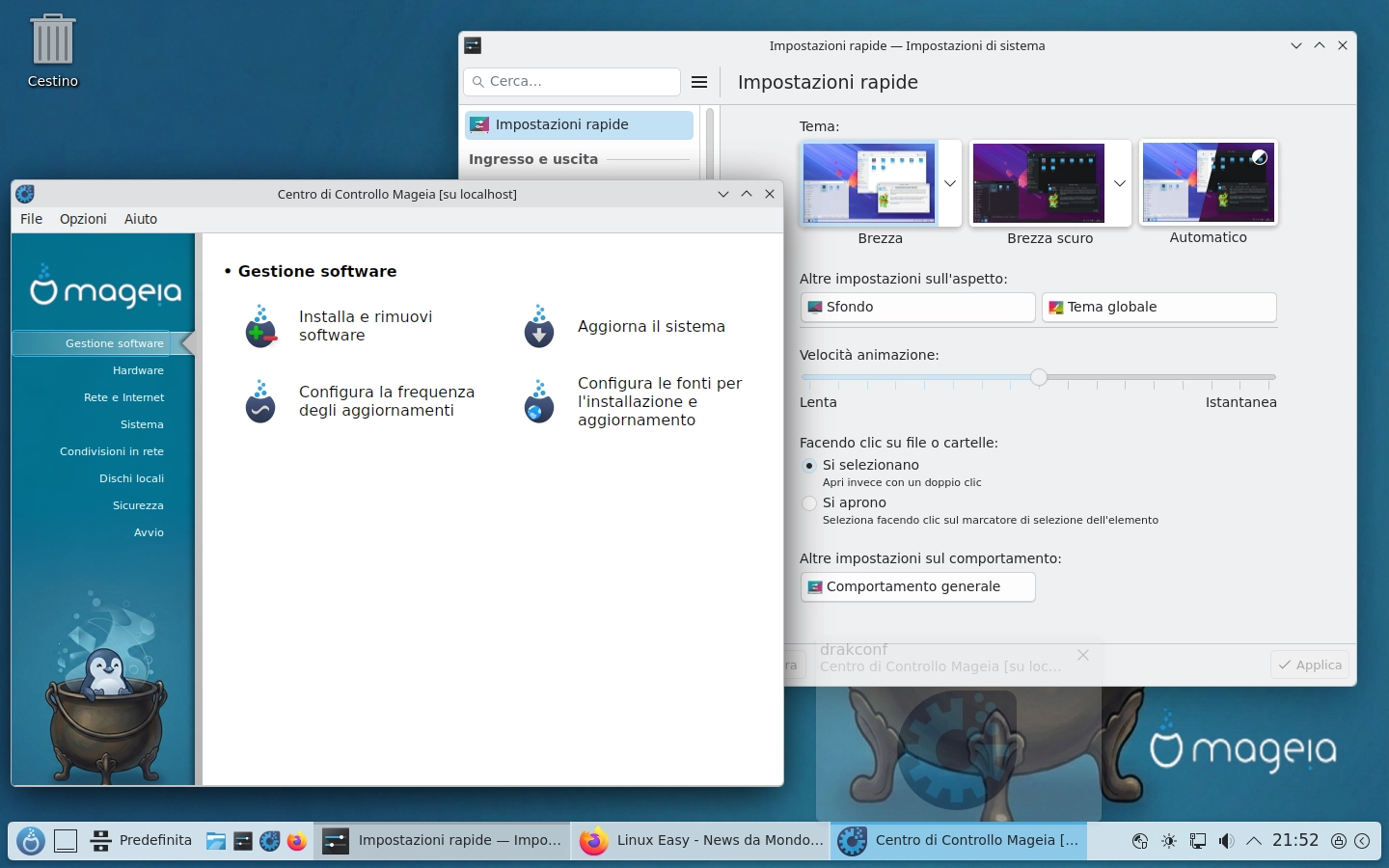Choose the Automatico theme thumbnail
Viewport: 1389px width, 868px height.
(1209, 183)
